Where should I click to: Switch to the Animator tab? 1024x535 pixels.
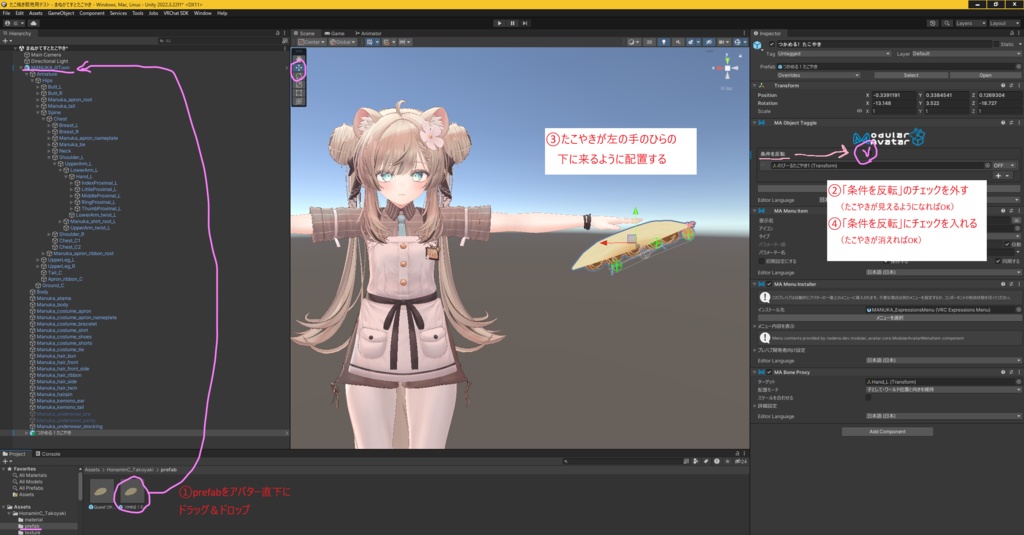coord(368,33)
